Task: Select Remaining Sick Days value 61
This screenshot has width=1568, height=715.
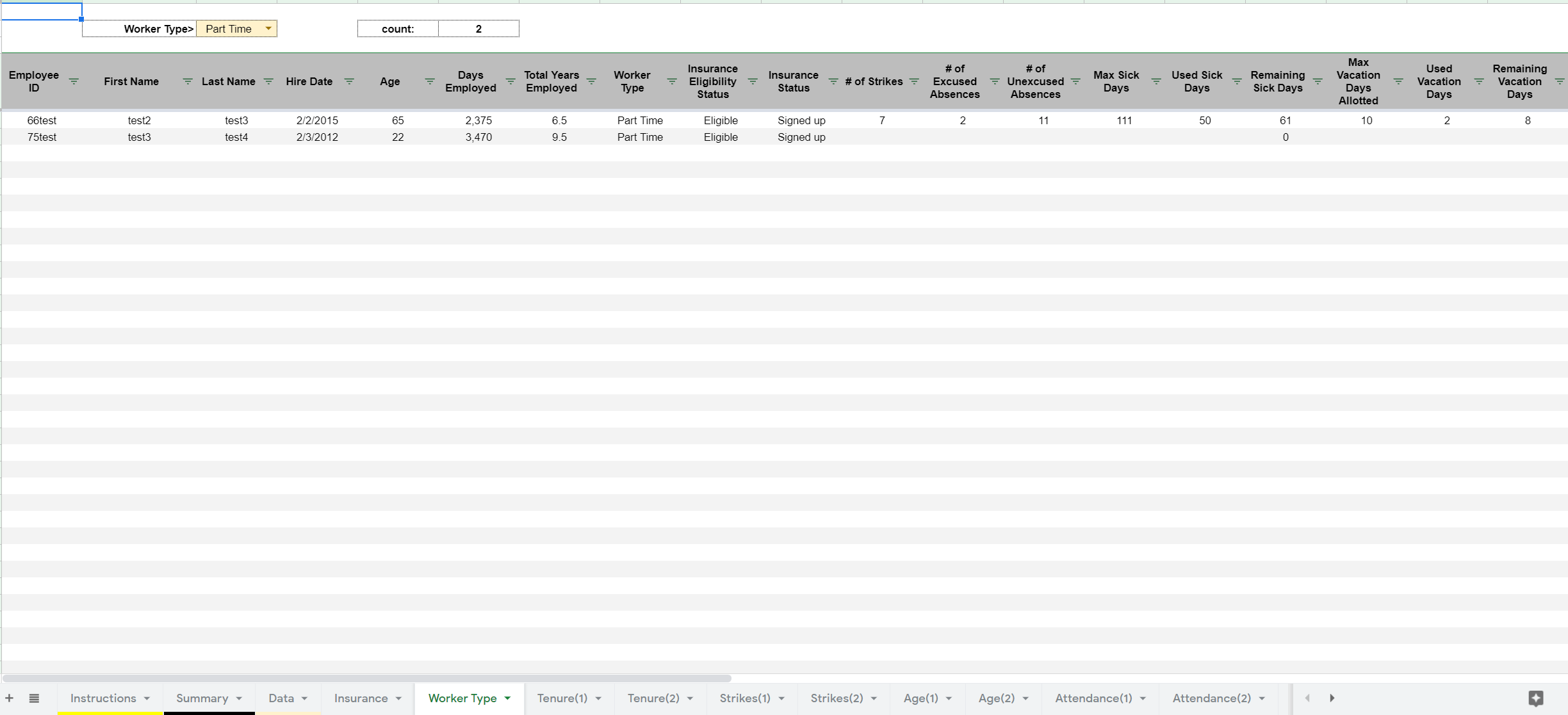Action: pos(1286,120)
